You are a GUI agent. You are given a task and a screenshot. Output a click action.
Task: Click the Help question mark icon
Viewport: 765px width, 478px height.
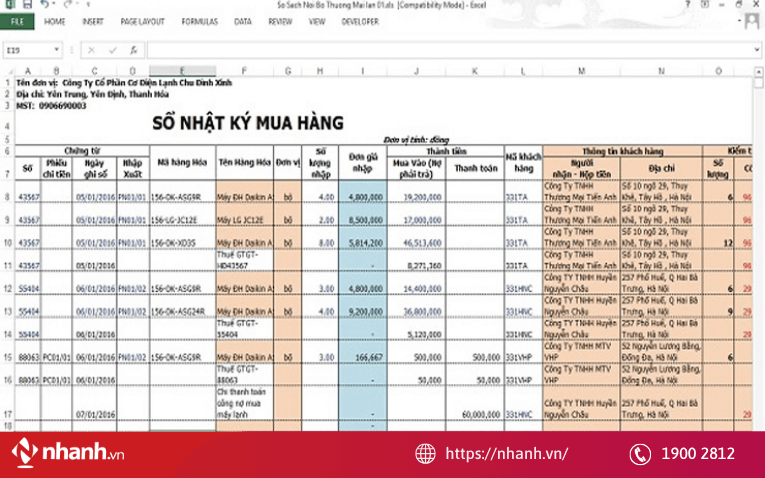[687, 4]
